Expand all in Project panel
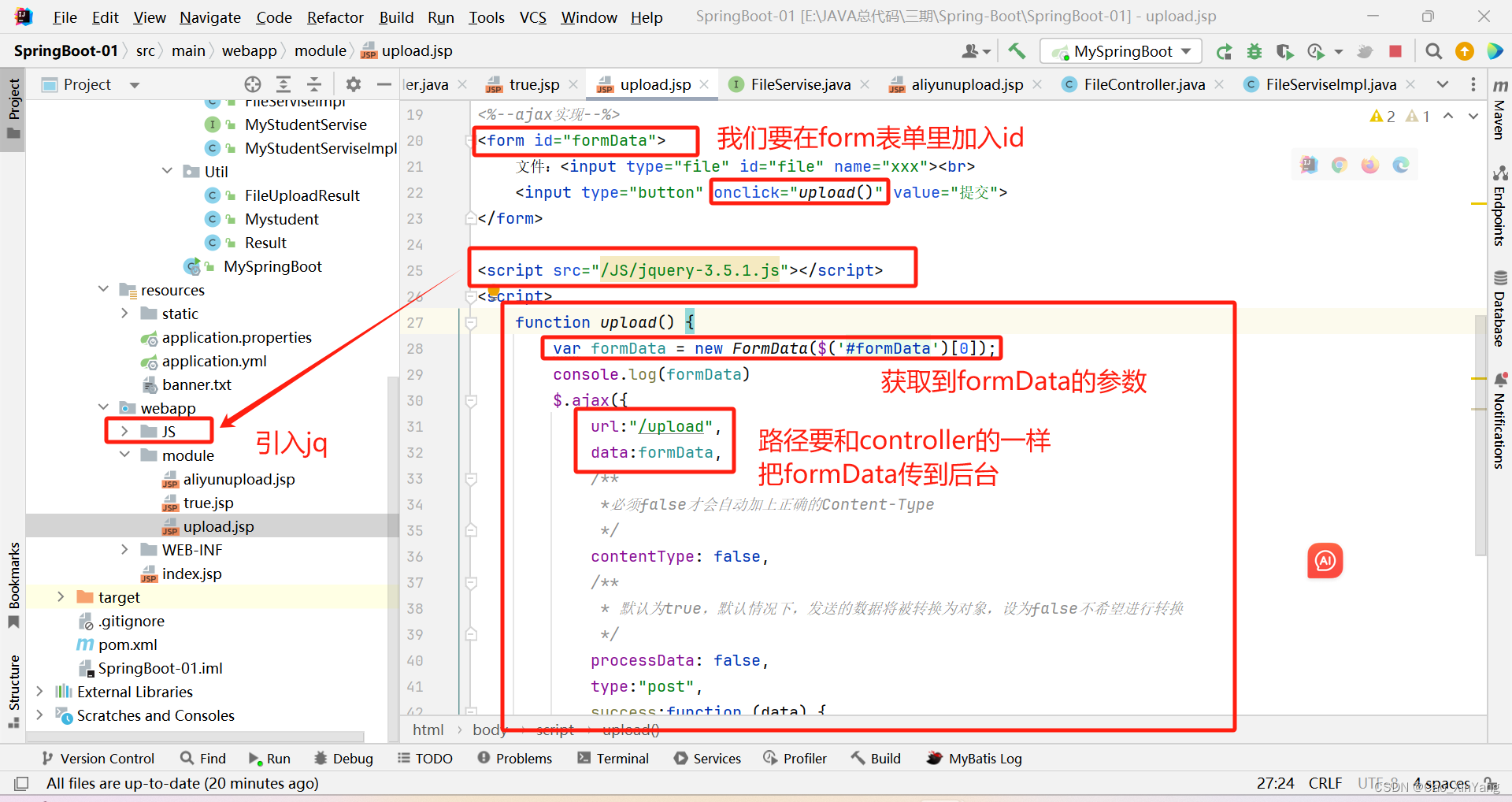The image size is (1512, 802). [283, 84]
